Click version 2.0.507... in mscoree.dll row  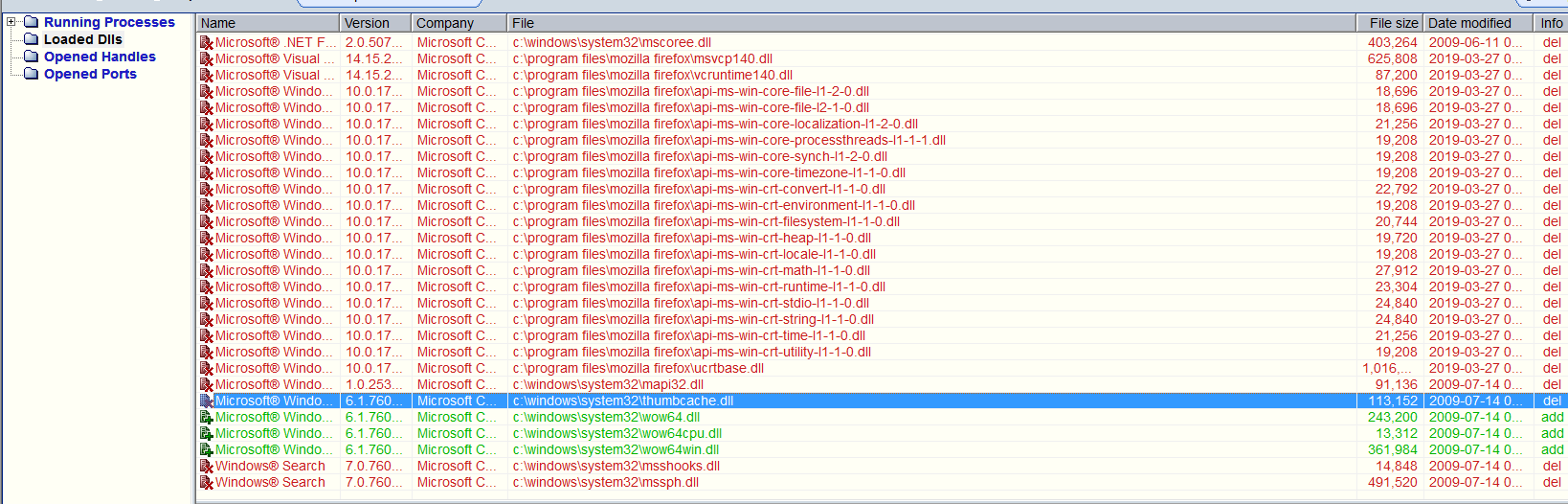pyautogui.click(x=374, y=42)
